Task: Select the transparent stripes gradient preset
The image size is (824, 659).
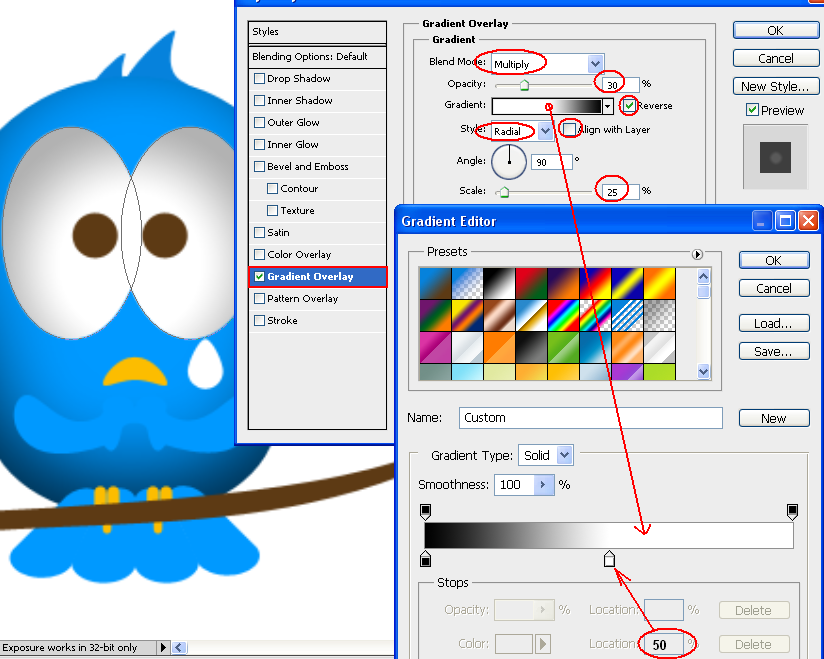Action: point(627,316)
